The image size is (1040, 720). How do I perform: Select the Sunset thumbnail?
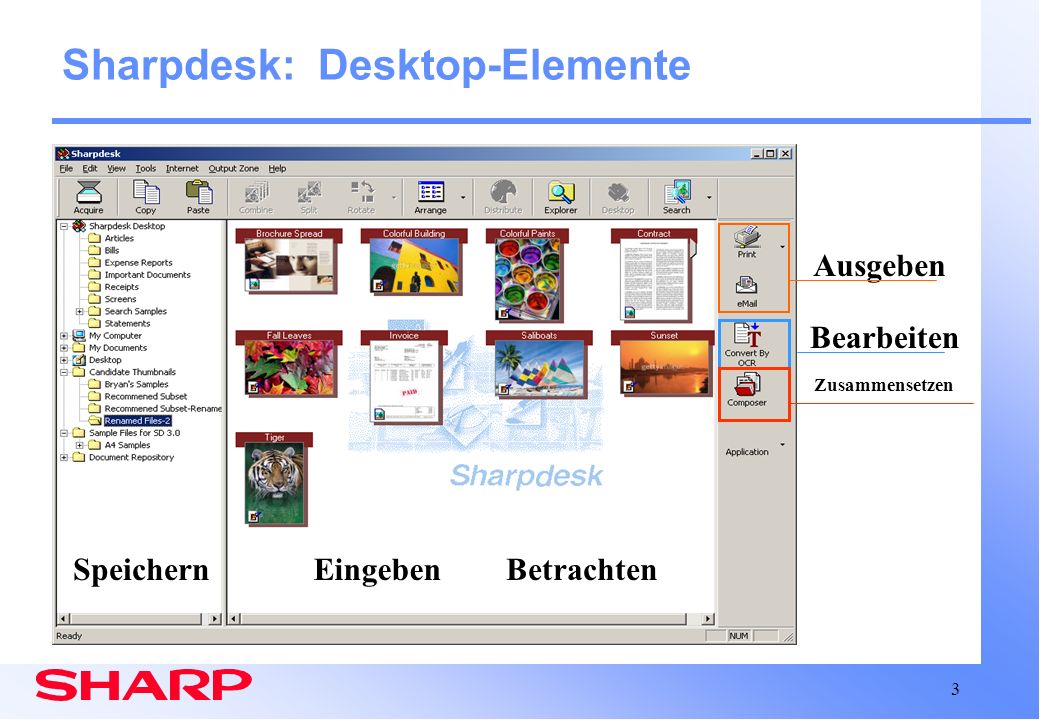click(664, 363)
